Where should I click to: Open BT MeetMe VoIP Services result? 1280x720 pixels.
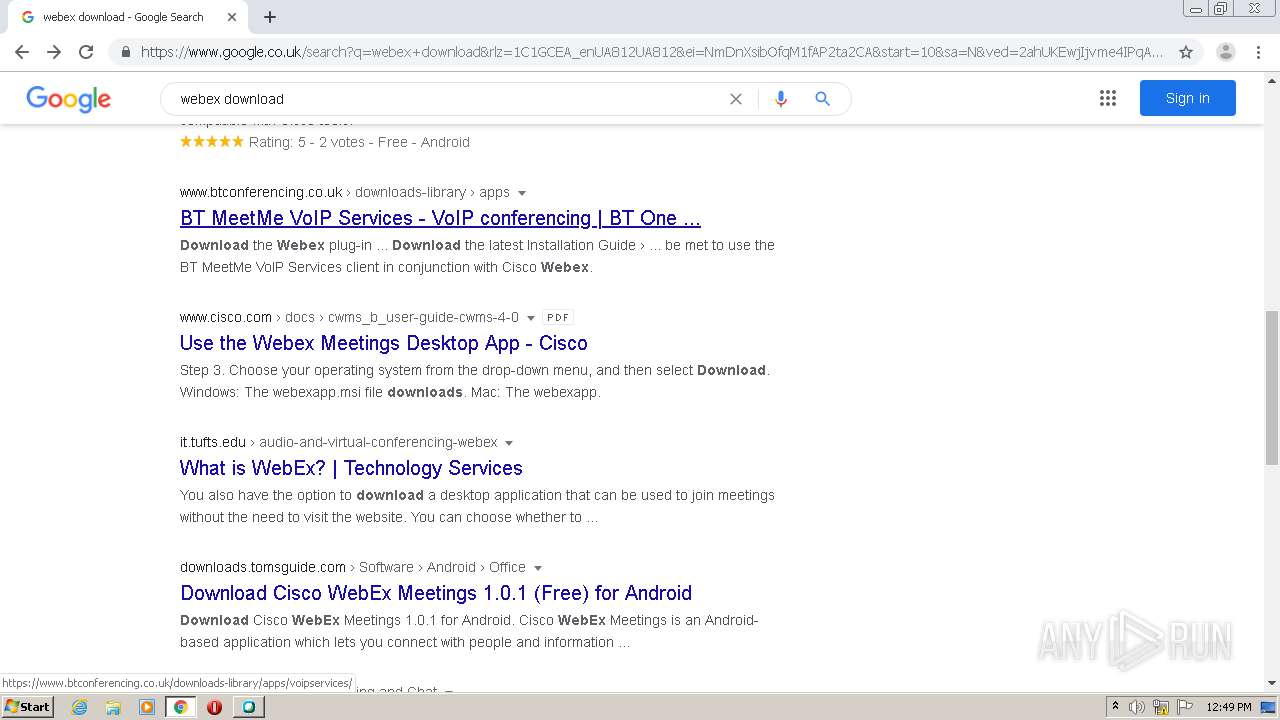tap(440, 218)
